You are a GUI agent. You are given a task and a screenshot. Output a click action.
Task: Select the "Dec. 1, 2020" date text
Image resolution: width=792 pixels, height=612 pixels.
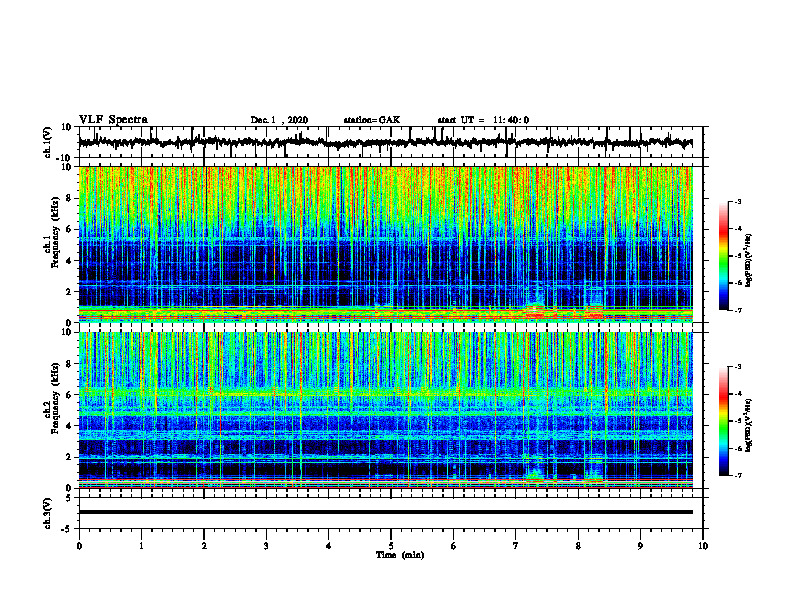279,120
